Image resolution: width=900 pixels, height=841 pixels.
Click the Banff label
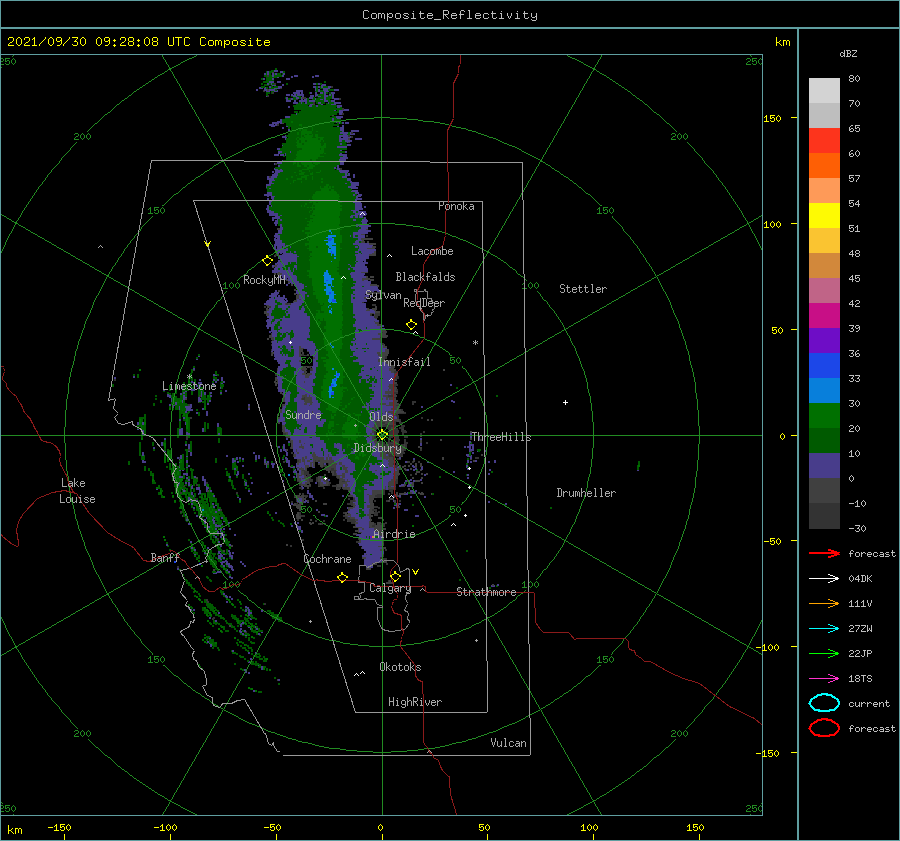point(165,557)
